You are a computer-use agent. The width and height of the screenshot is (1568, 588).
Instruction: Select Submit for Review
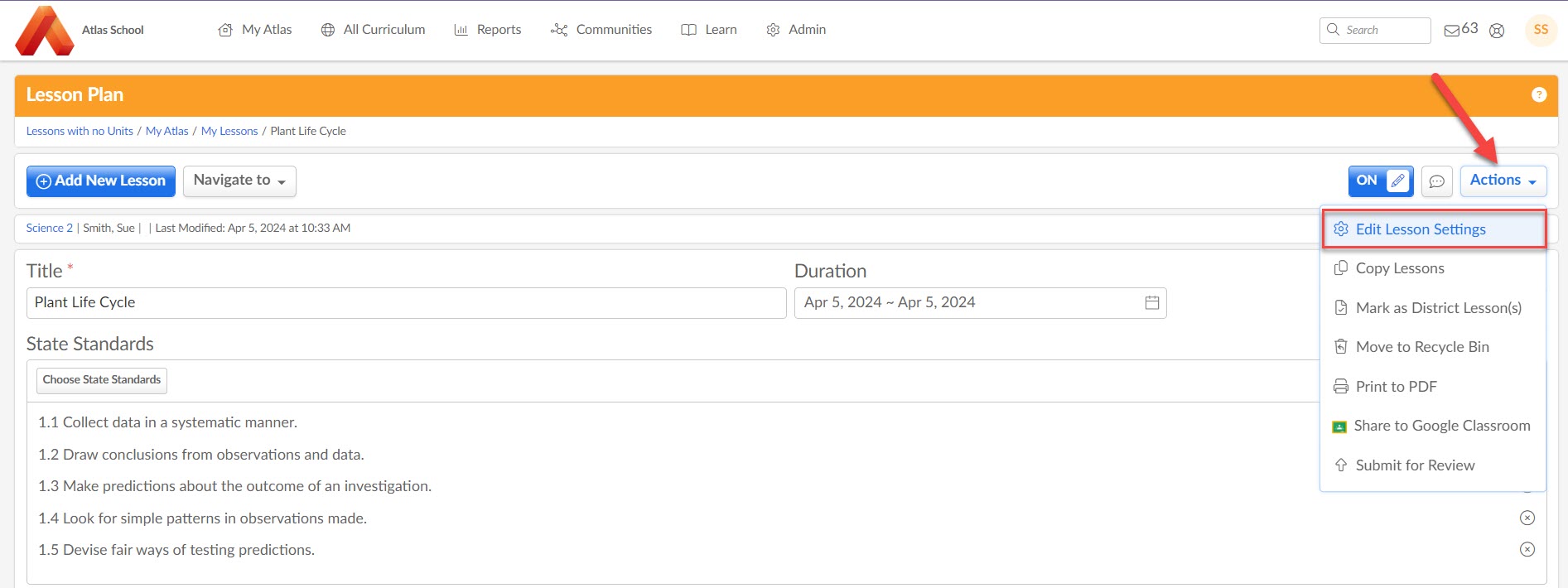click(x=1434, y=465)
